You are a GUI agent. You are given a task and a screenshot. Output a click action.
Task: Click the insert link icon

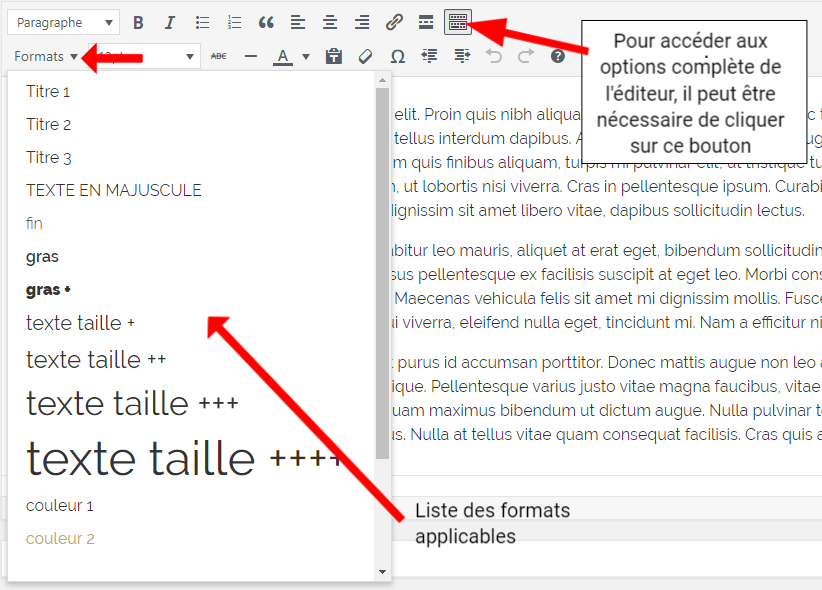point(394,22)
